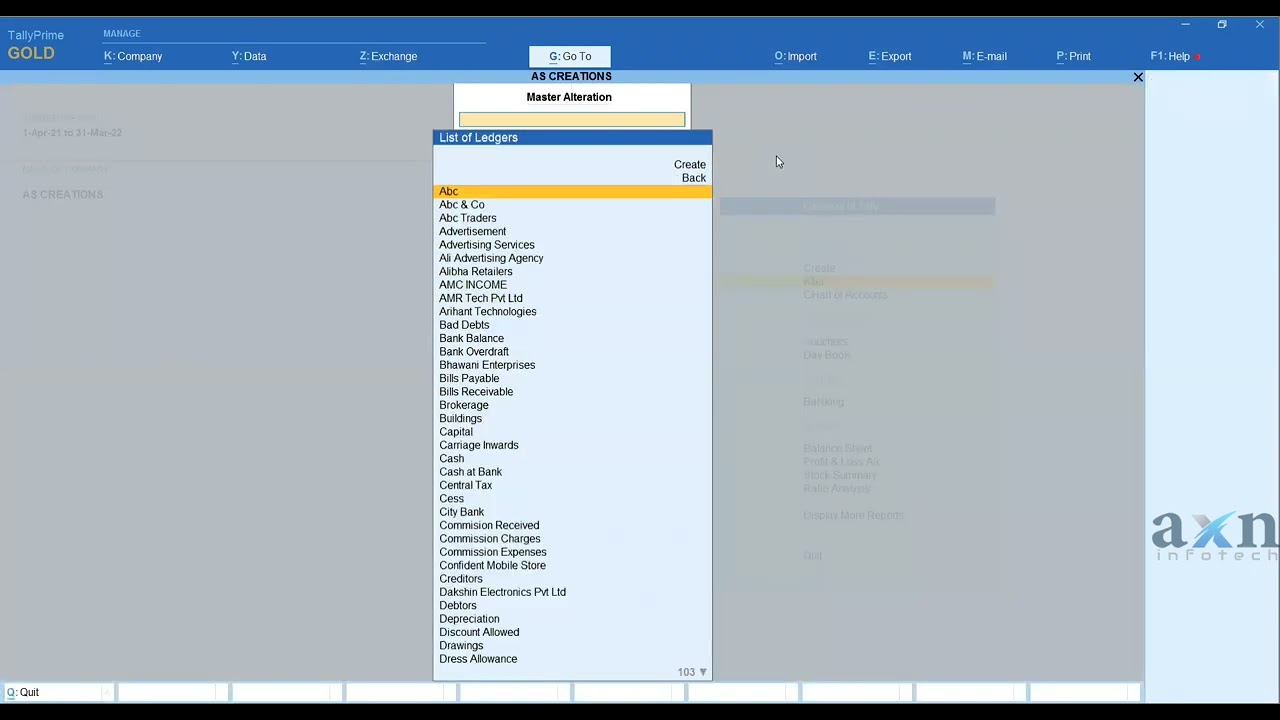Viewport: 1280px width, 720px height.
Task: Choose Create in List of Ledgers
Action: pos(690,164)
